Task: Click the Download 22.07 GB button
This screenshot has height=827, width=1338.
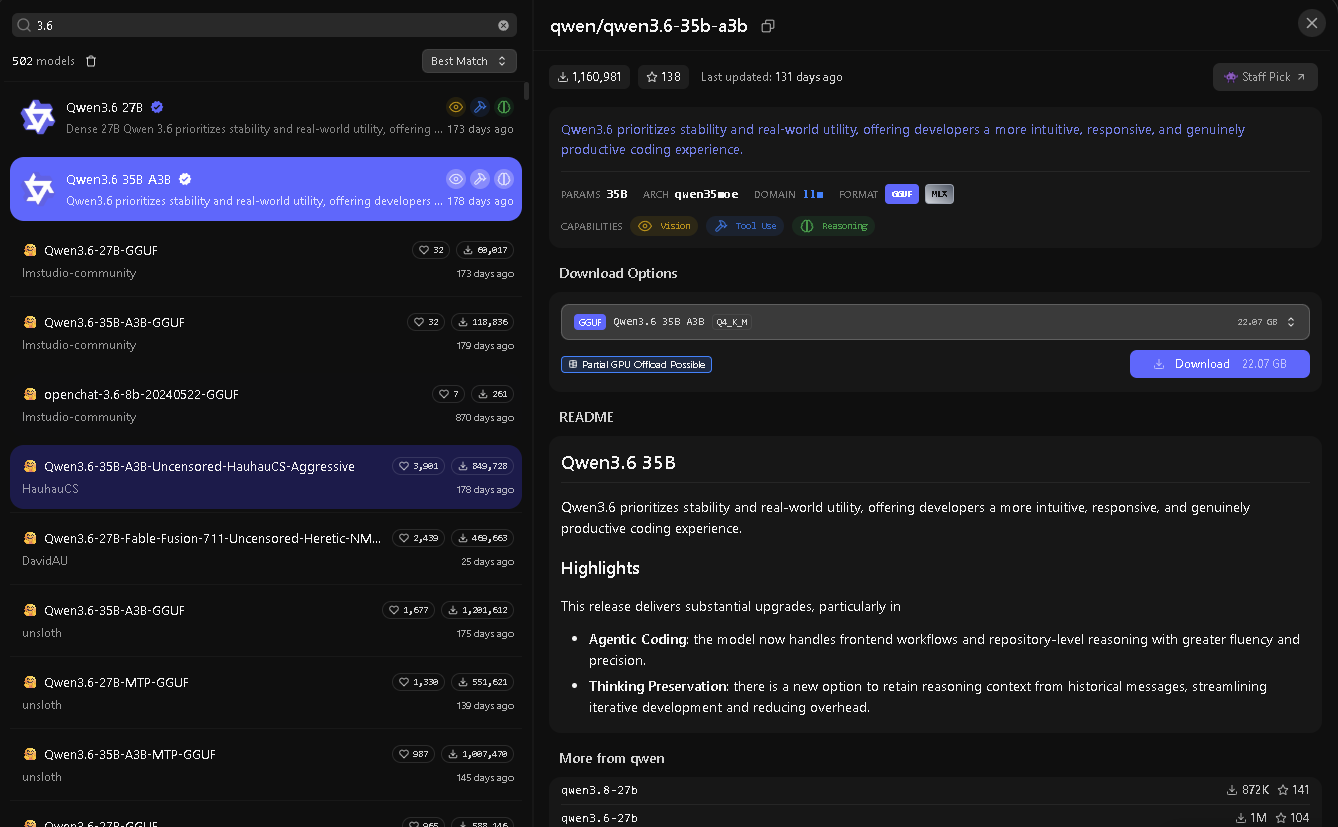Action: [x=1219, y=364]
